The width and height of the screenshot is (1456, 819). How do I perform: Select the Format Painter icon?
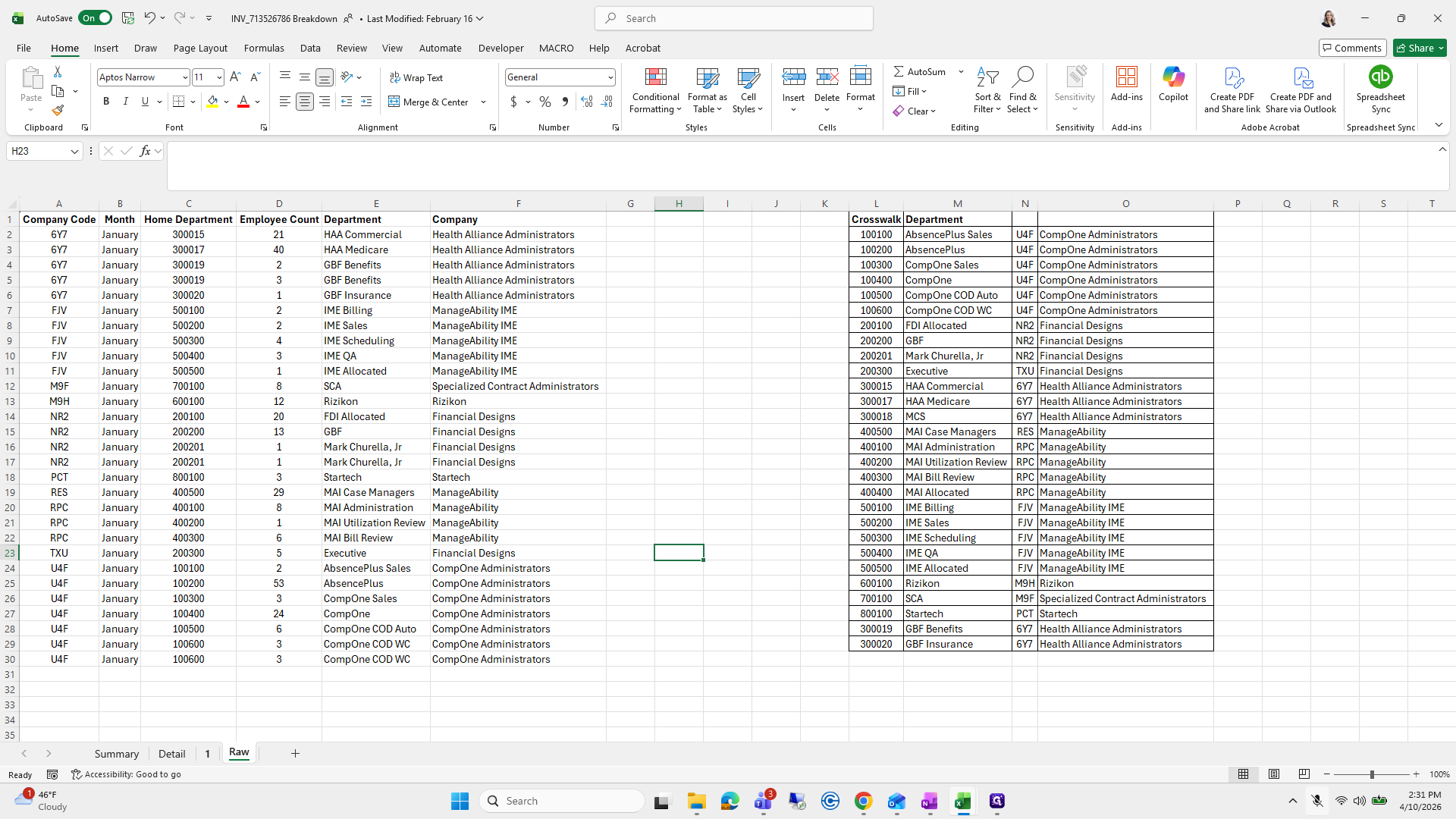[x=58, y=111]
